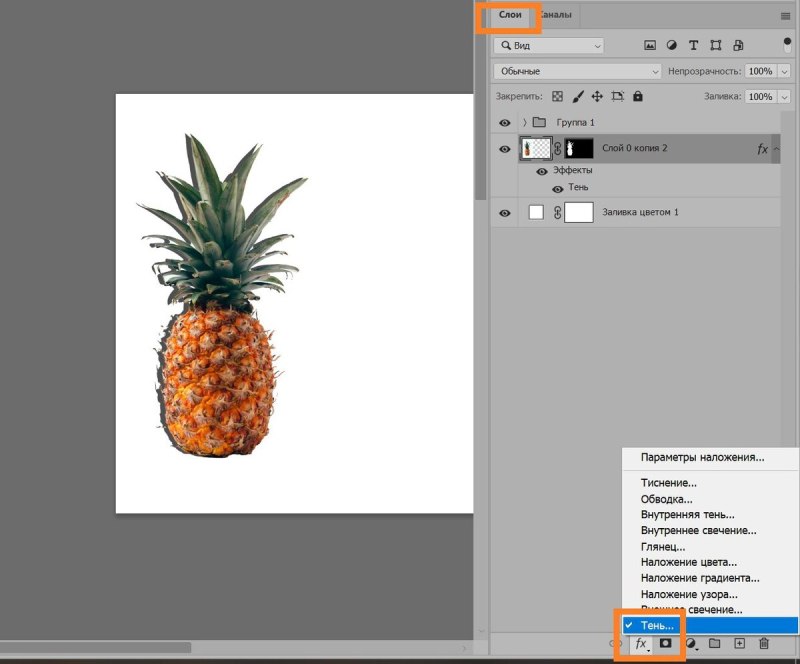Hide the Тень effect eye icon
Screen dimensions: 800x664
pos(558,189)
